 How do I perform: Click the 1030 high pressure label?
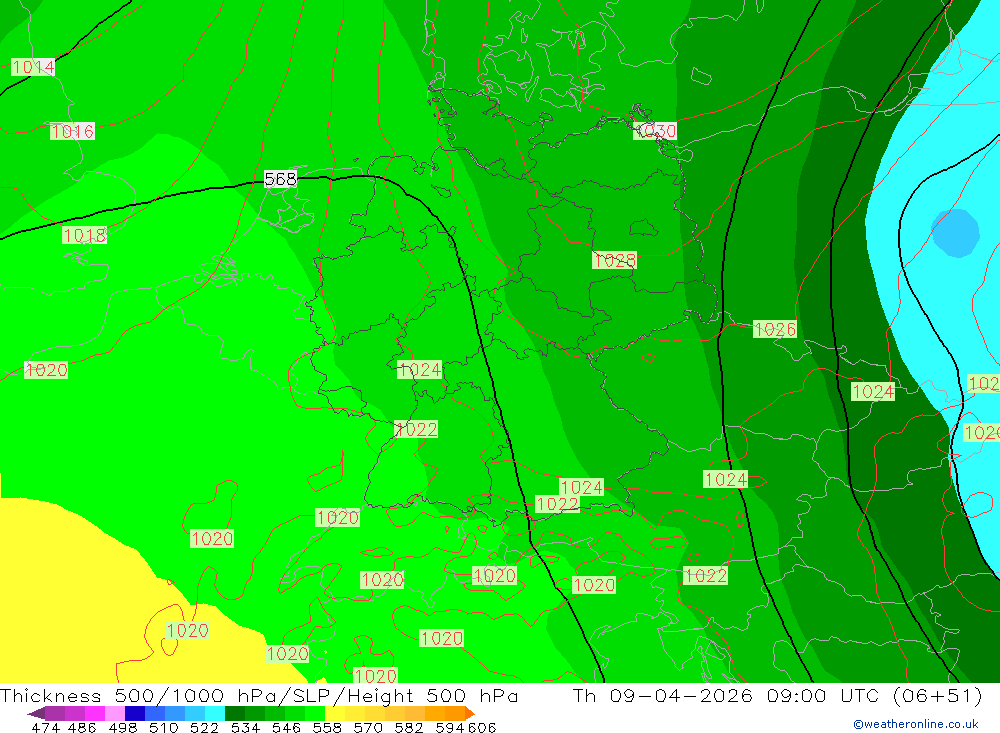(655, 131)
